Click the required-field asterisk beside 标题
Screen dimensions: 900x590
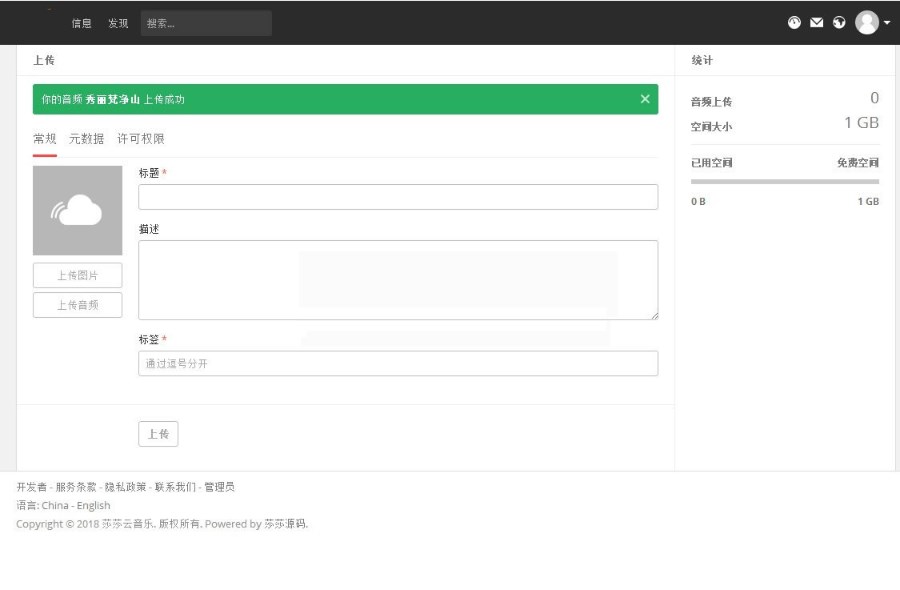[x=163, y=172]
